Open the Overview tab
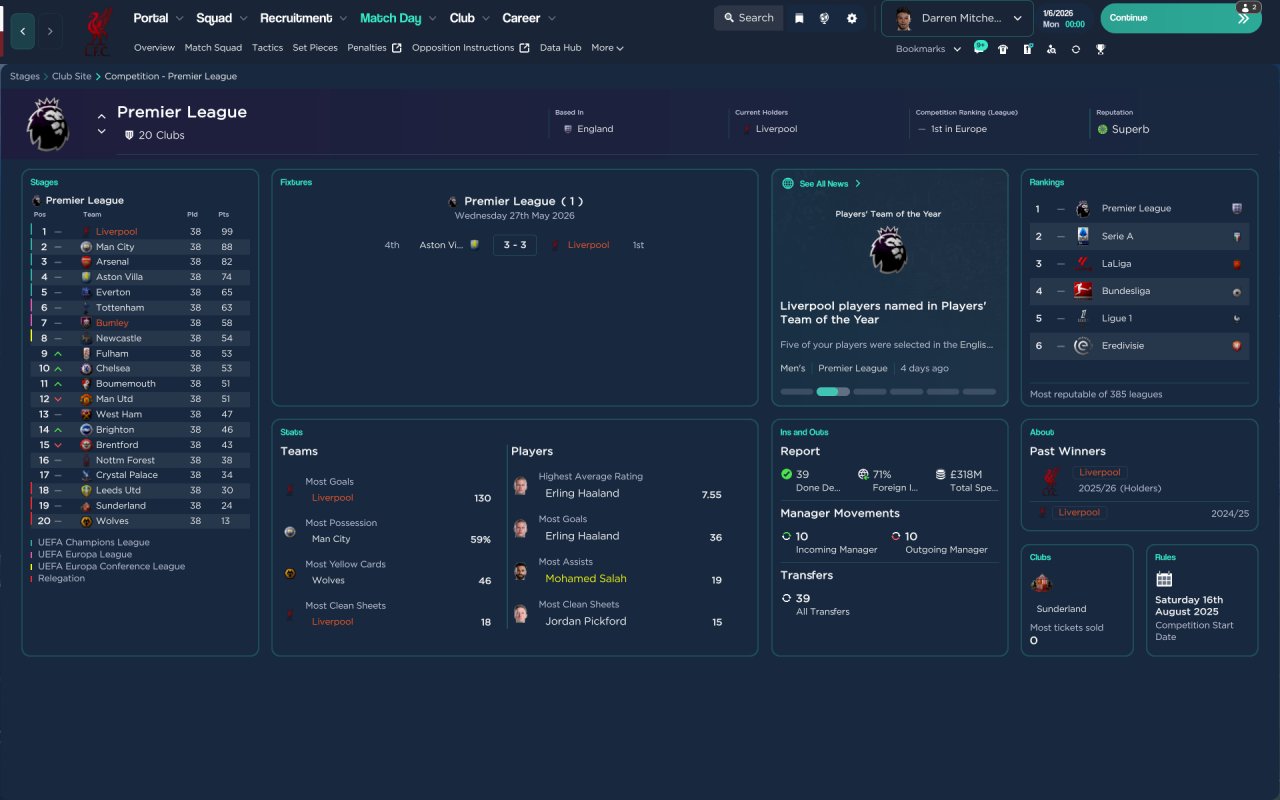 [154, 48]
